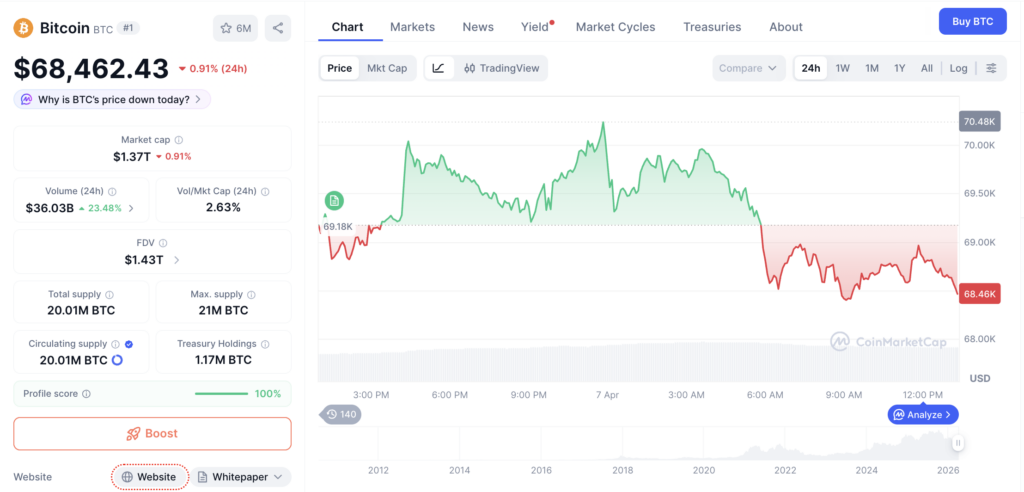Click the $68,462.43 price text

click(91, 68)
